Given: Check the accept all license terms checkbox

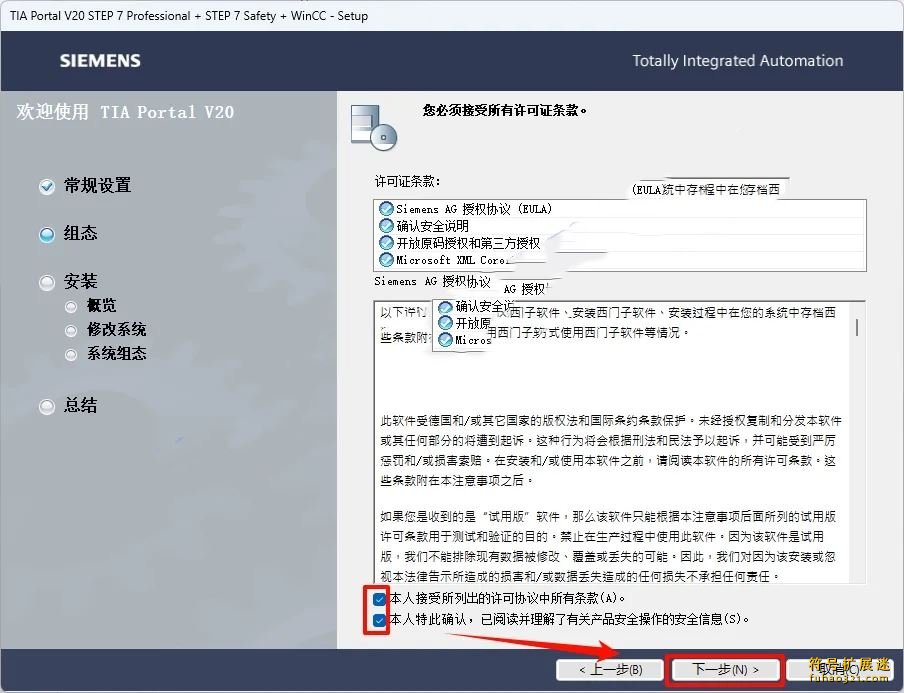Looking at the screenshot, I should point(379,599).
